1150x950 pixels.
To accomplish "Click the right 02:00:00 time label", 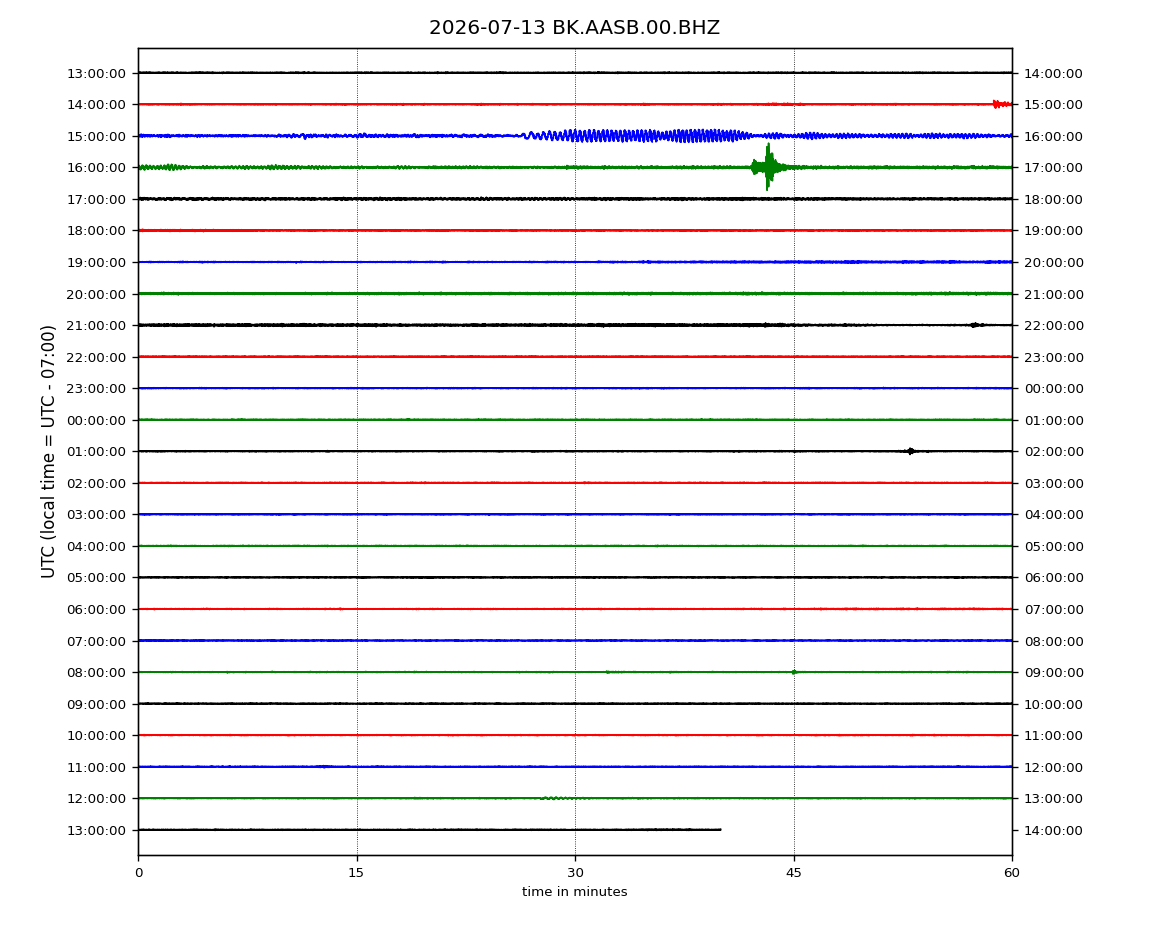I will (1053, 452).
